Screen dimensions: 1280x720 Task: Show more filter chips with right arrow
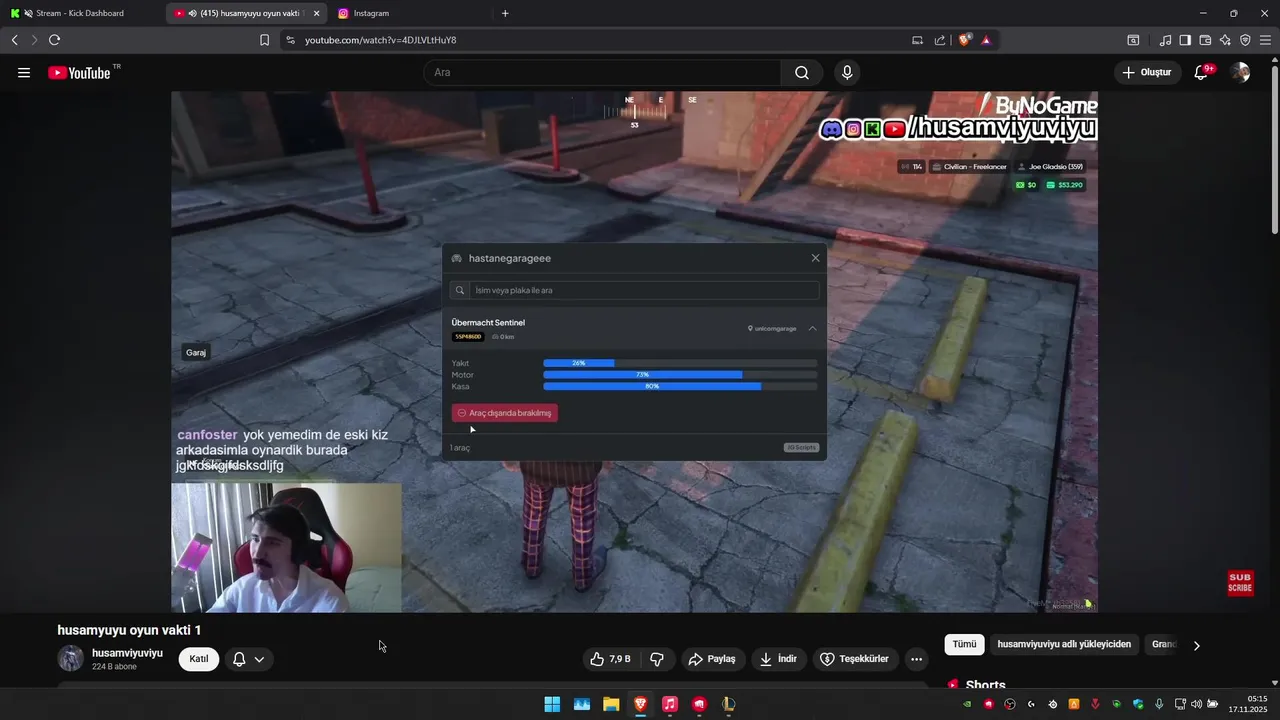pos(1196,646)
